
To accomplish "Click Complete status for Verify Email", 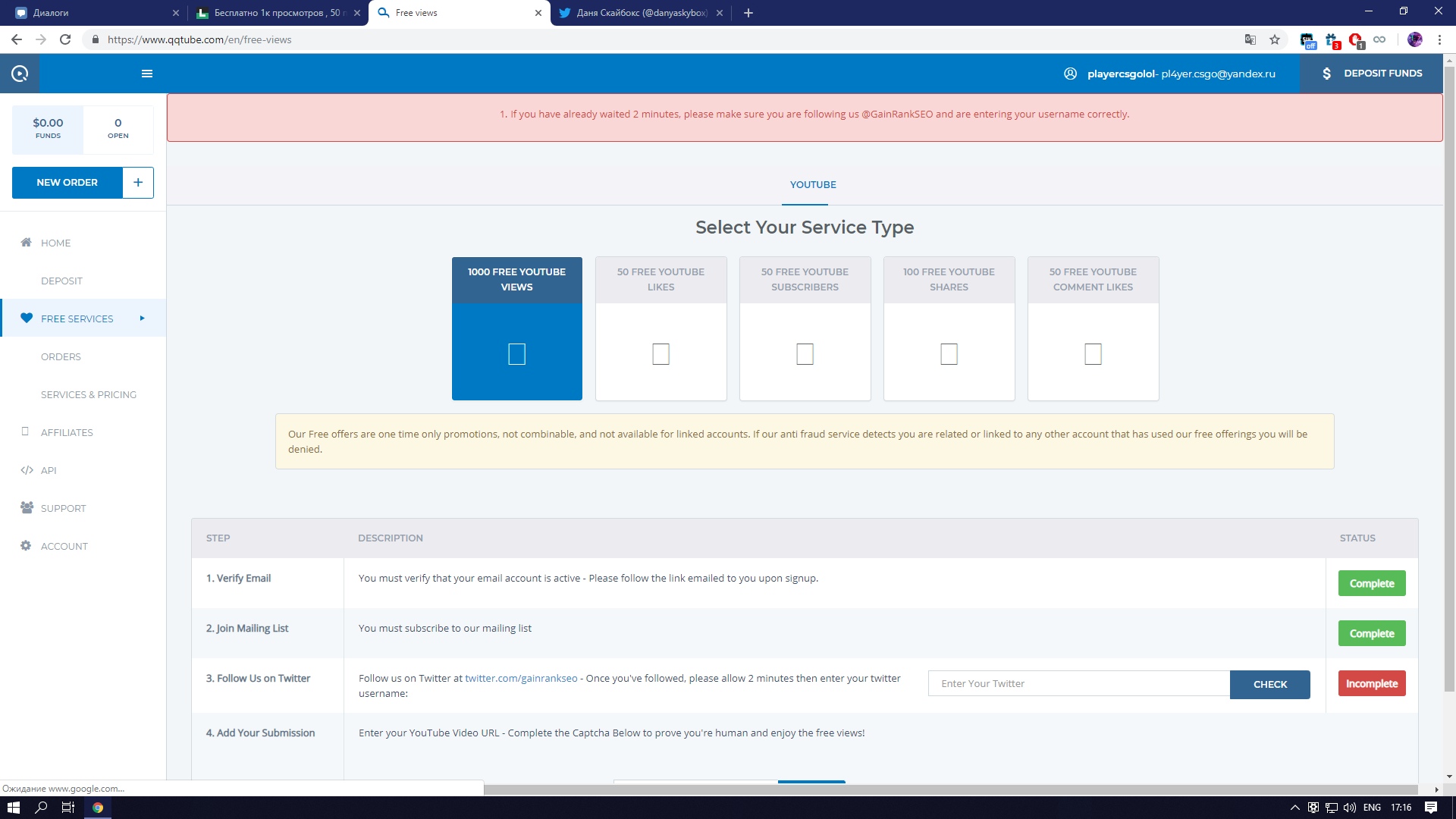I will click(x=1372, y=583).
